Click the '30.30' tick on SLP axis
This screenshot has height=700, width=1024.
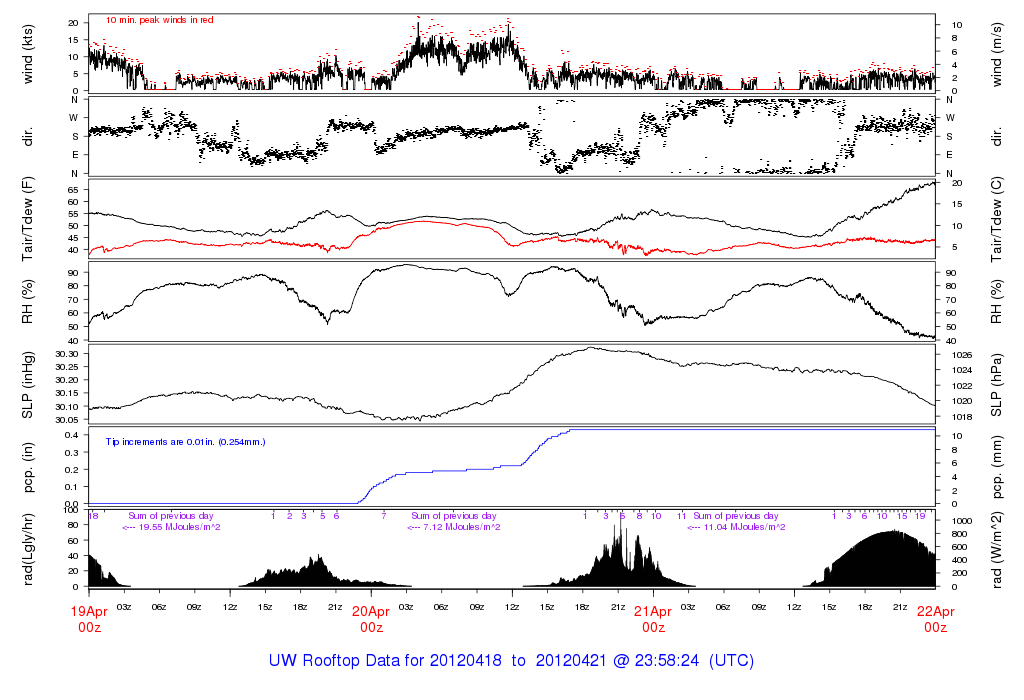click(x=67, y=354)
